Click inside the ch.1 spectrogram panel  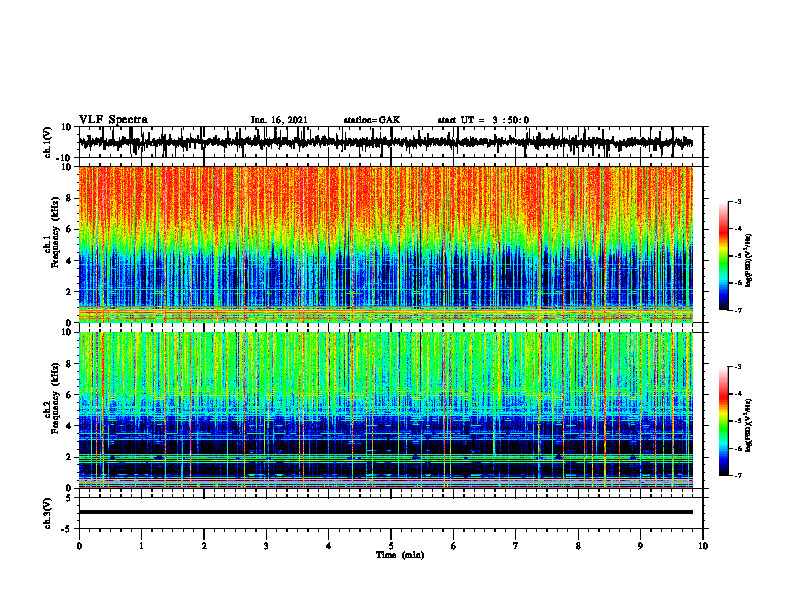point(386,244)
